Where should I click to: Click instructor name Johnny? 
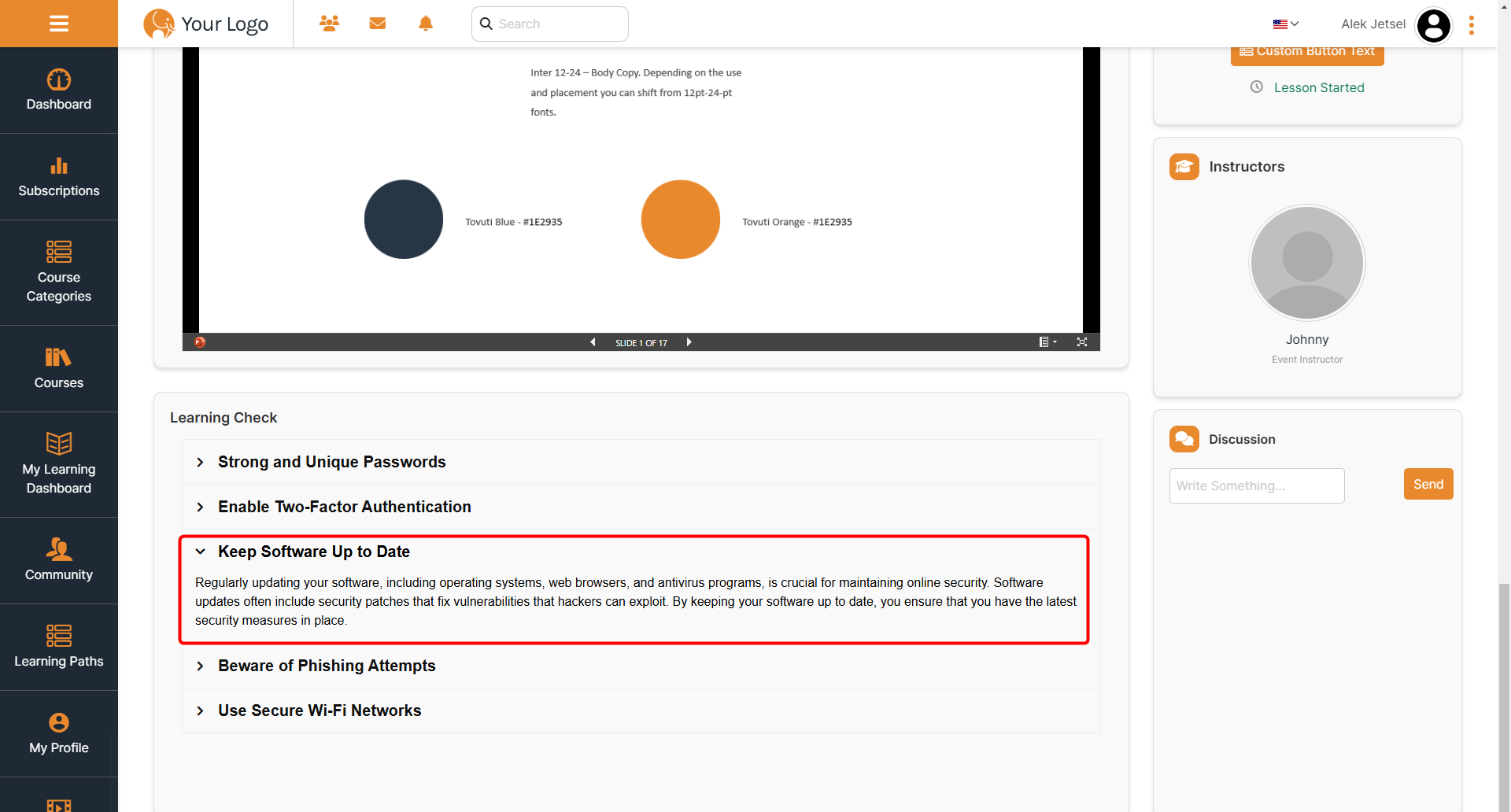pos(1307,340)
